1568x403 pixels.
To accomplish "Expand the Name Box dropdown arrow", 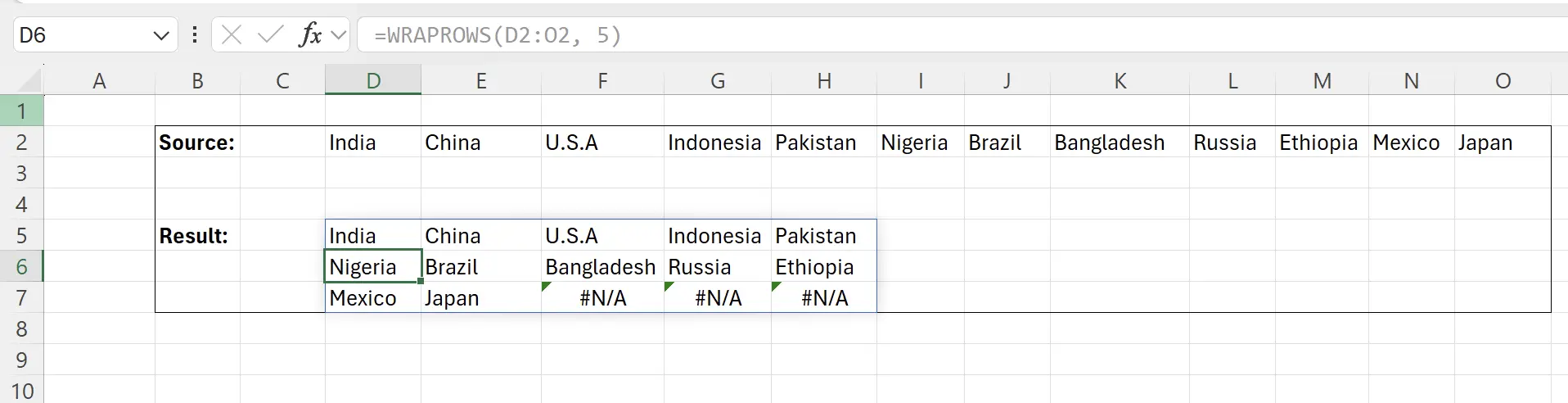I will point(160,35).
